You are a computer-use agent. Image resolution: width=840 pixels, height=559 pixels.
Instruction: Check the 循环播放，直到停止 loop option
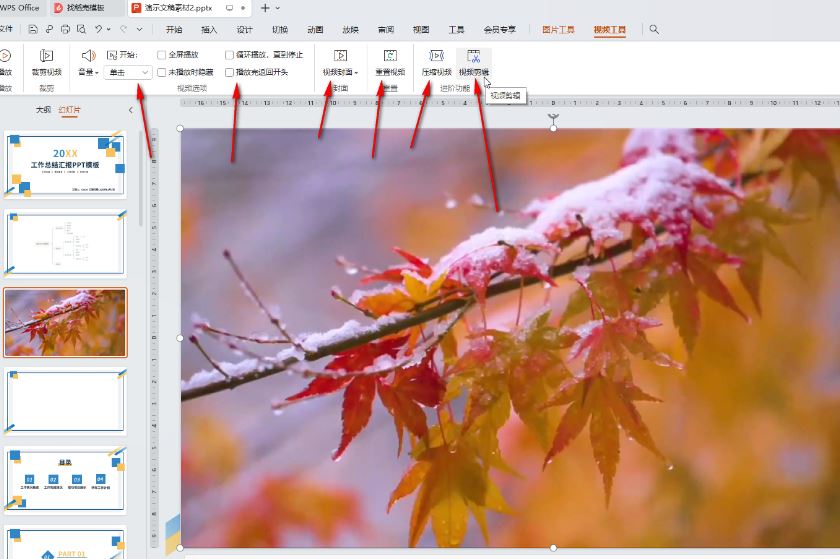click(230, 55)
